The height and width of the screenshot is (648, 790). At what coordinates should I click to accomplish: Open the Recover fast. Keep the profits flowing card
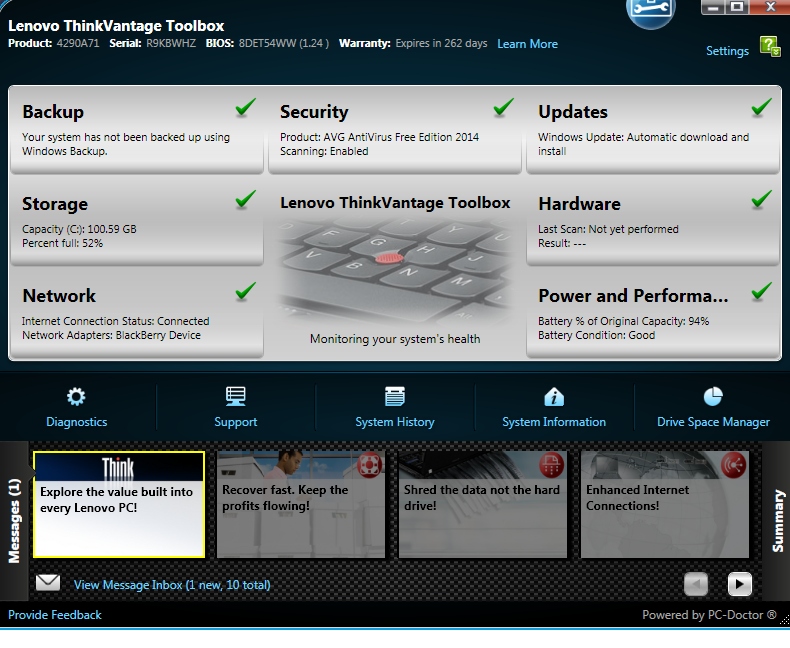pos(301,504)
